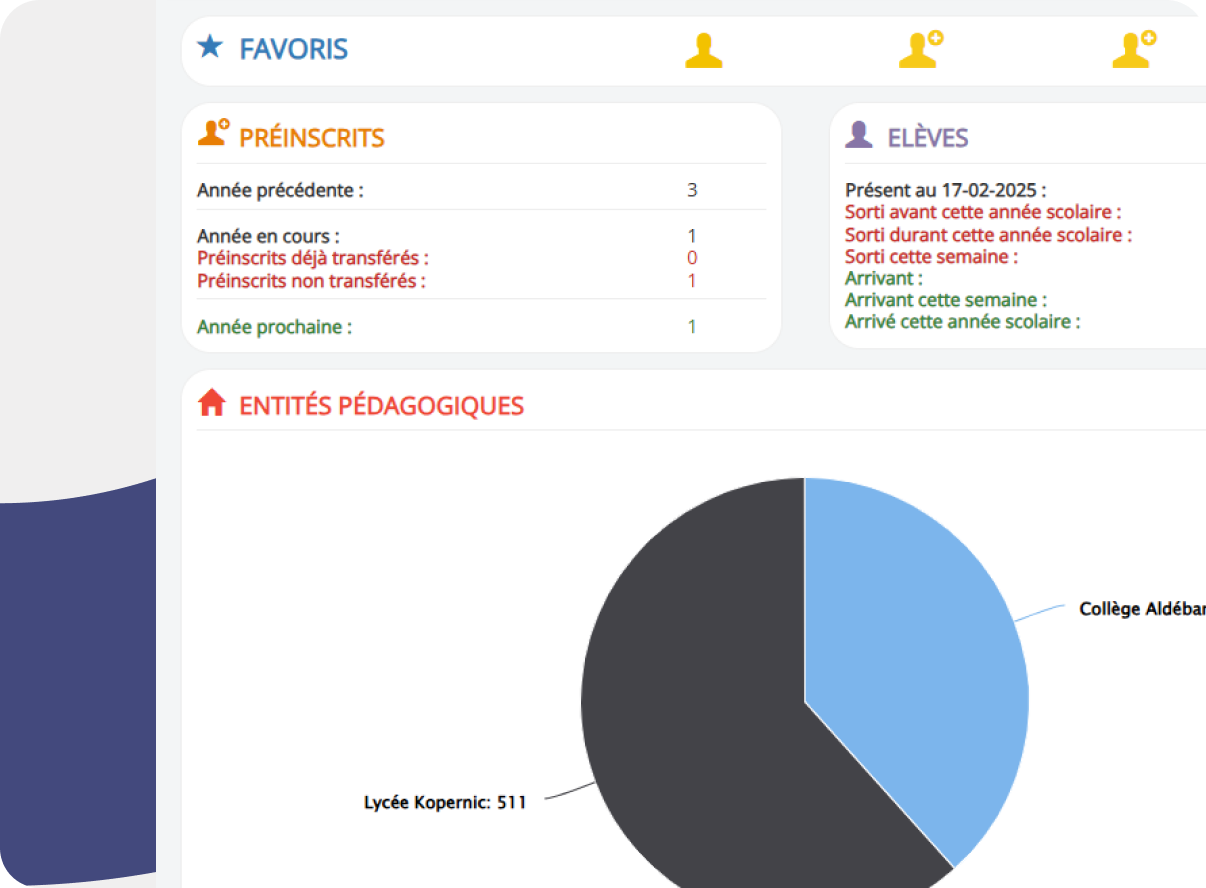Open the green Année prochaine entry
The image size is (1206, 888).
(274, 327)
